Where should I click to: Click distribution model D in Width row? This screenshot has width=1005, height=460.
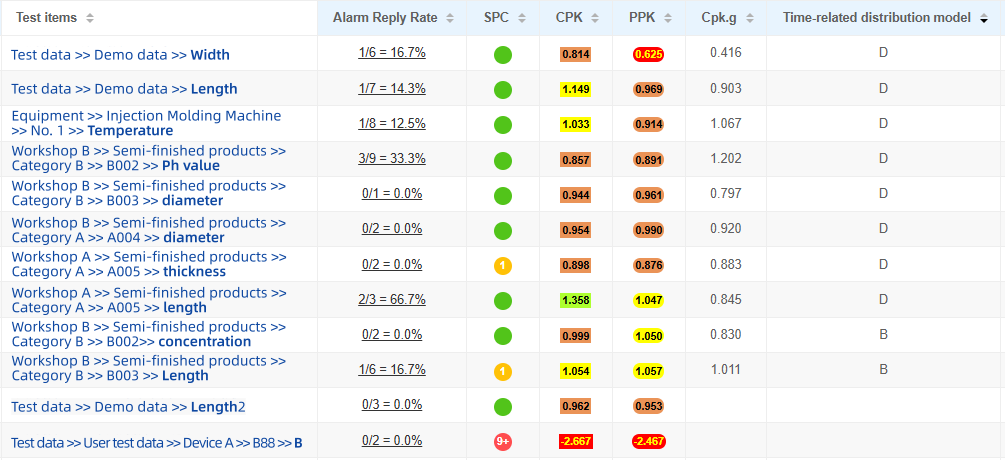(x=883, y=53)
